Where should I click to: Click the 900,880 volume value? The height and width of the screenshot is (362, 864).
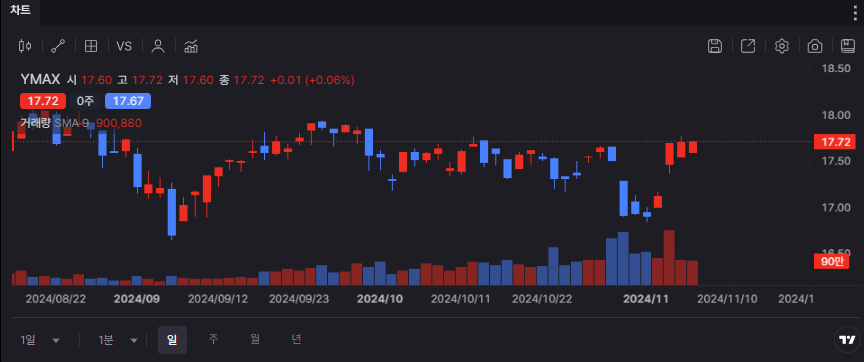[119, 123]
